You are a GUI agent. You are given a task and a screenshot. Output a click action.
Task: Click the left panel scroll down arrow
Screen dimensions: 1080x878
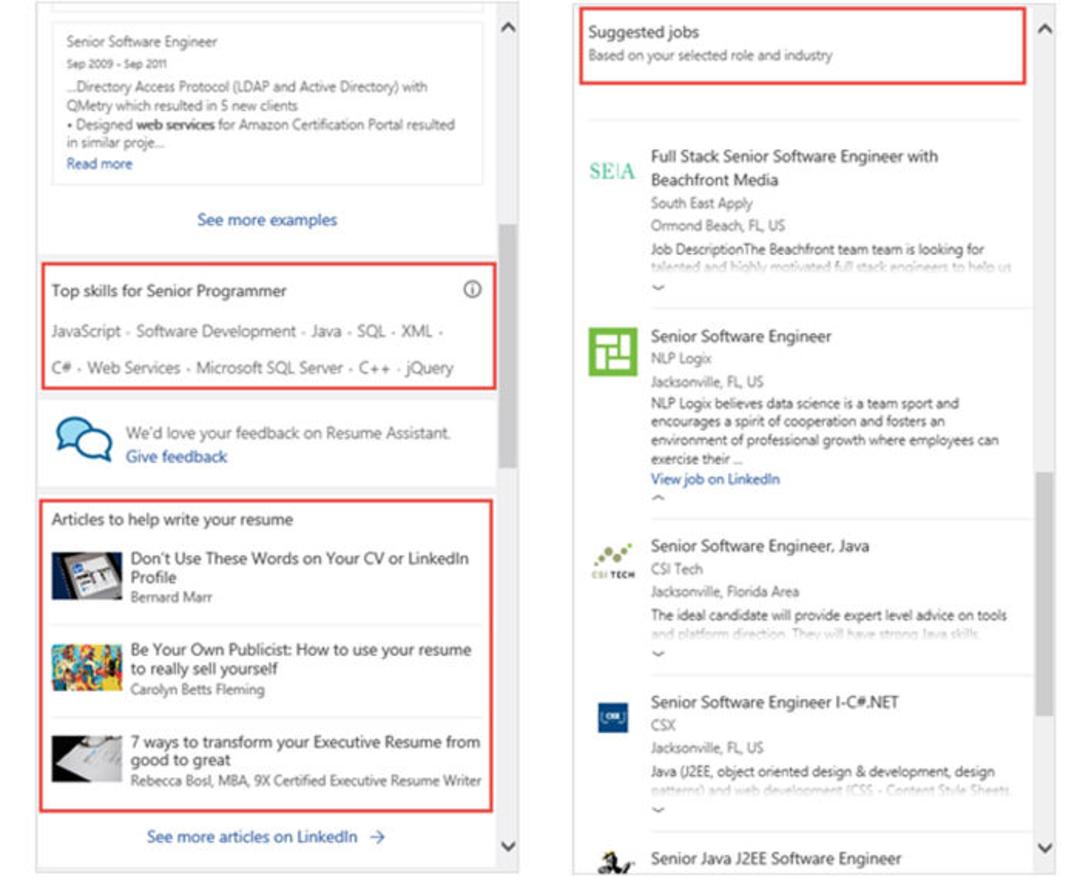508,846
